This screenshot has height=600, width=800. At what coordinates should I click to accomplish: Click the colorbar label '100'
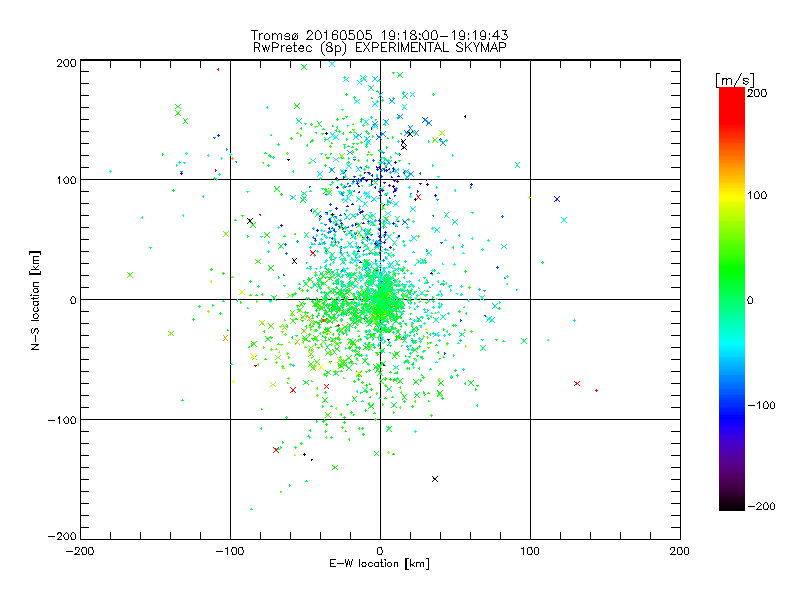(757, 195)
